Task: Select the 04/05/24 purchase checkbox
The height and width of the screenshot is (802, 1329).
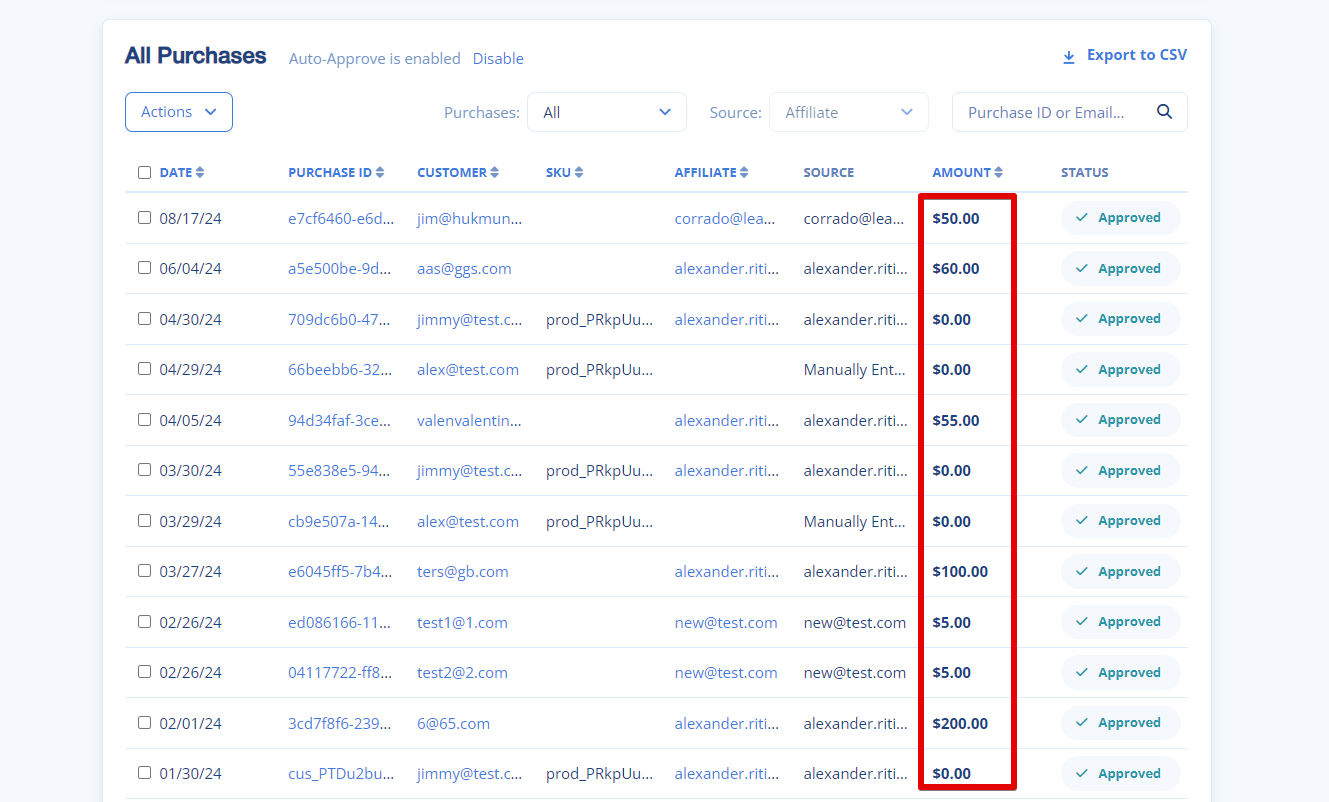Action: click(x=145, y=419)
